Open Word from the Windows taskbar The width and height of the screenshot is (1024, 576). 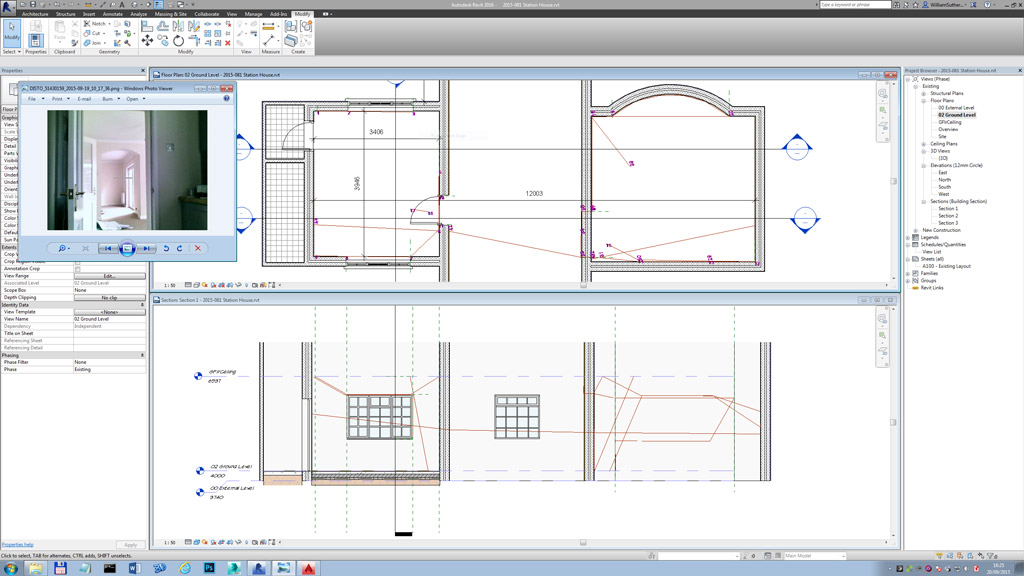pyautogui.click(x=135, y=568)
